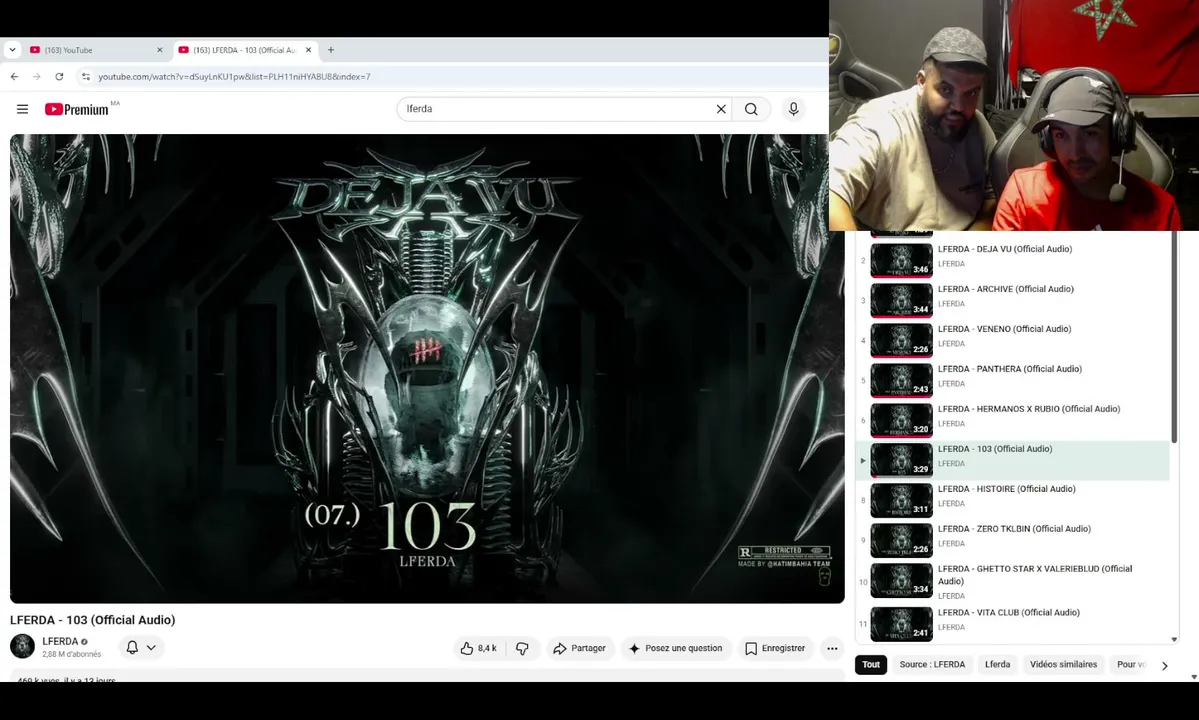Dislike the video with thumbs down
Screen dimensions: 1199x720
pyautogui.click(x=522, y=648)
